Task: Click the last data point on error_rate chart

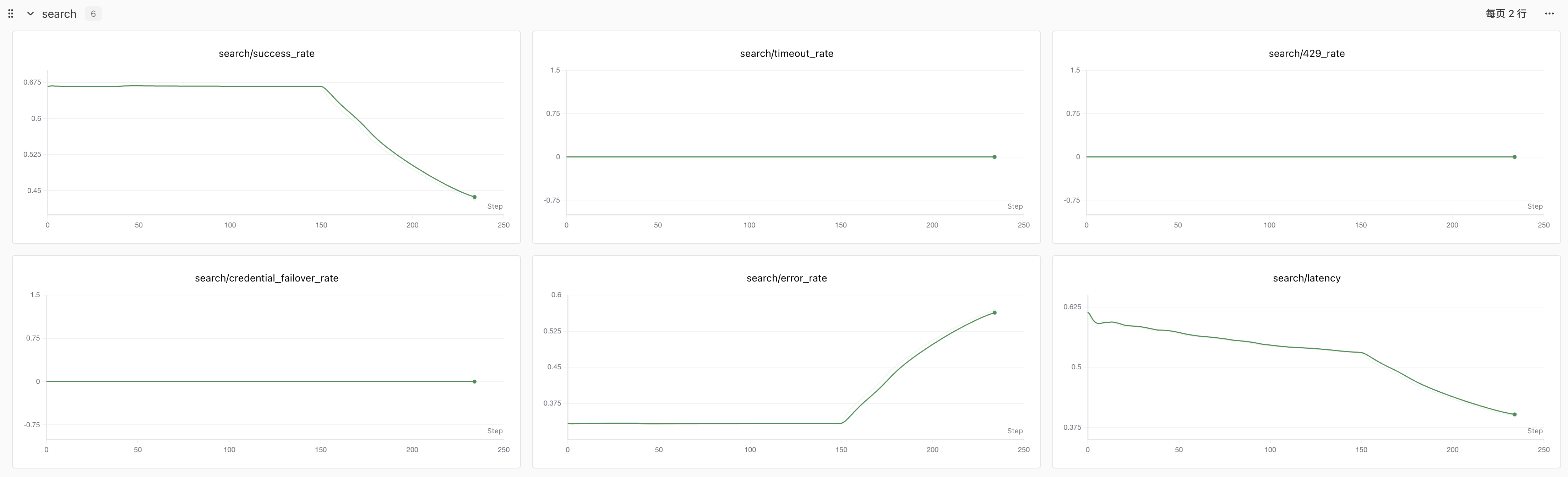Action: pyautogui.click(x=995, y=312)
